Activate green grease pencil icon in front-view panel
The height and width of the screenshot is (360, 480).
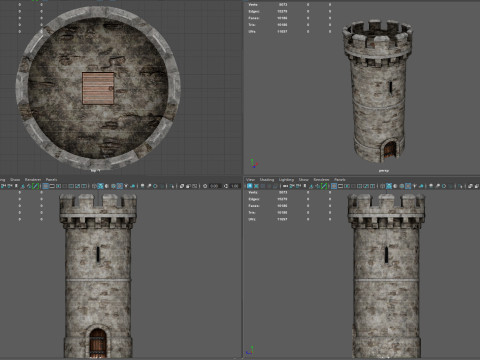click(35, 186)
